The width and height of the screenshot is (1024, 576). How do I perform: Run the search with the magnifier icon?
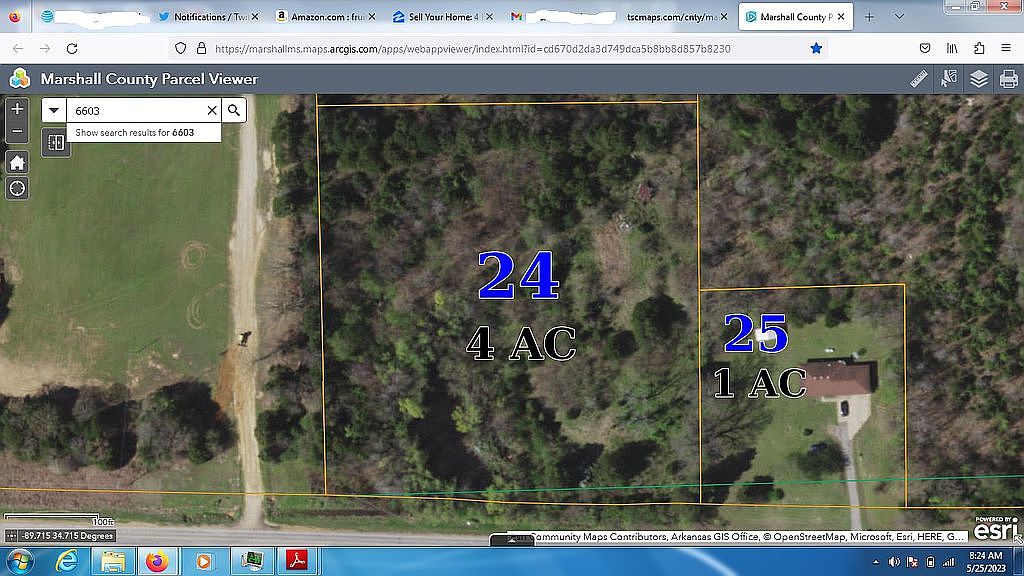[x=232, y=110]
